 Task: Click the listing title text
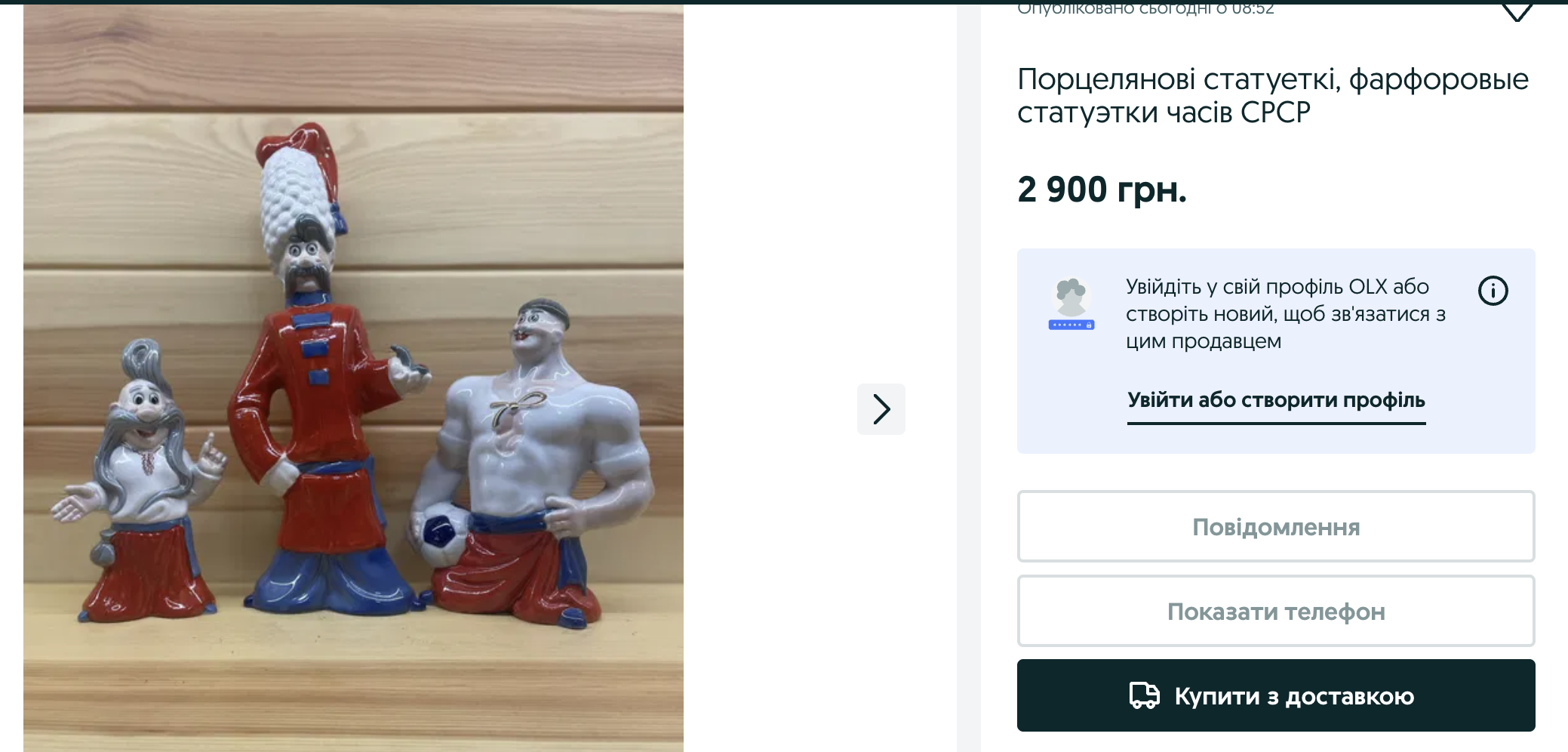pyautogui.click(x=1272, y=95)
